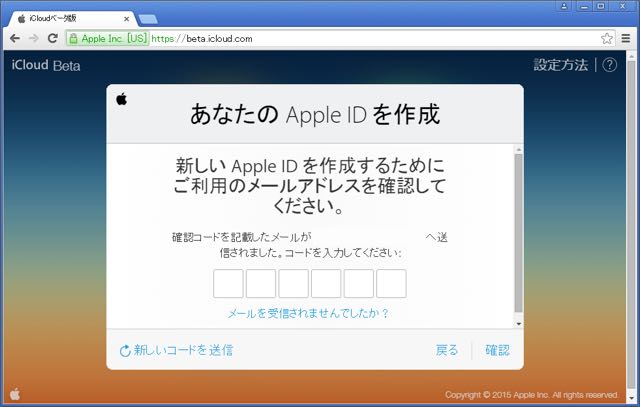
Task: Open the 設定方法 link
Action: (x=561, y=65)
